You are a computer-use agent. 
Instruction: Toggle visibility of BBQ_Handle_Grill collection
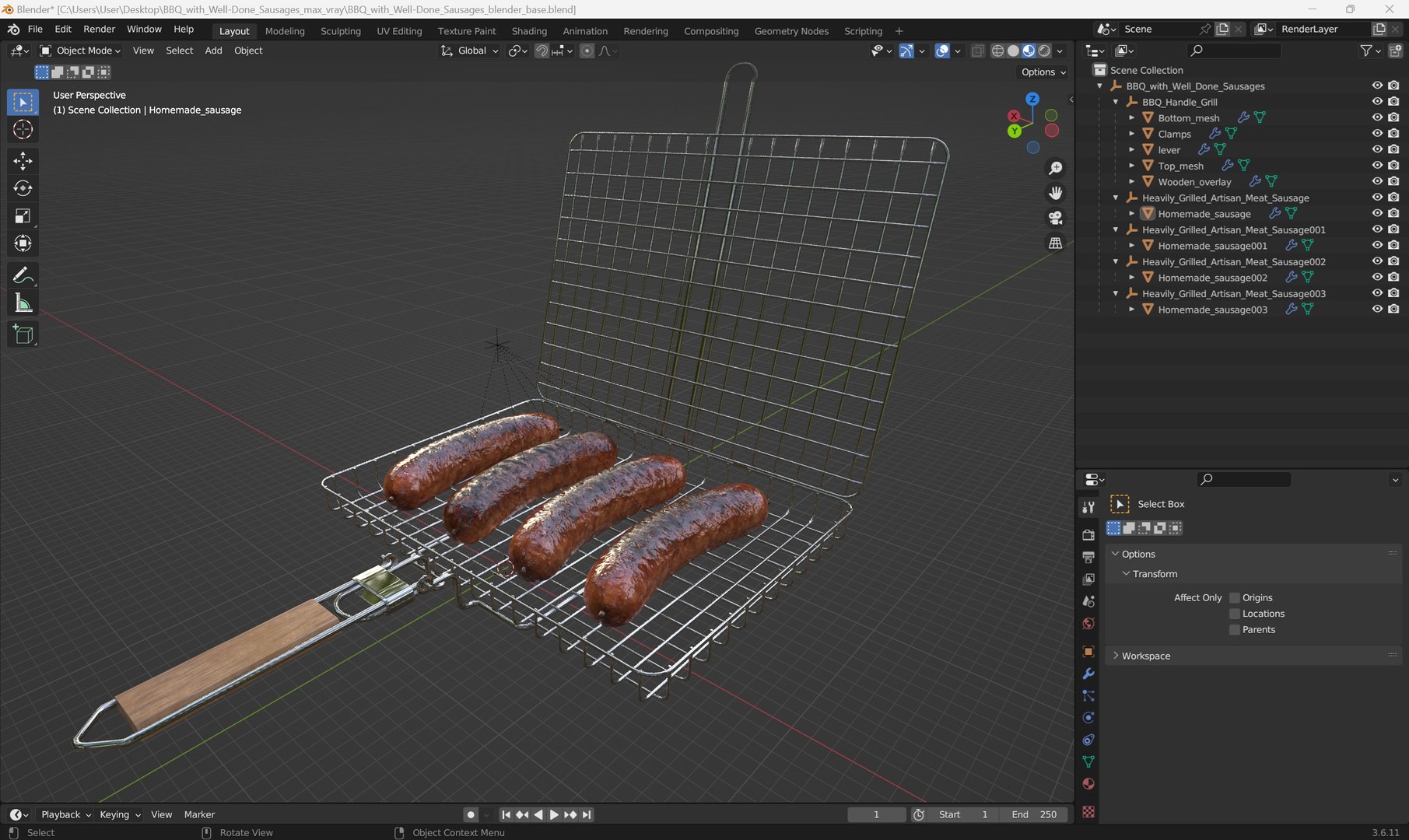coord(1377,102)
